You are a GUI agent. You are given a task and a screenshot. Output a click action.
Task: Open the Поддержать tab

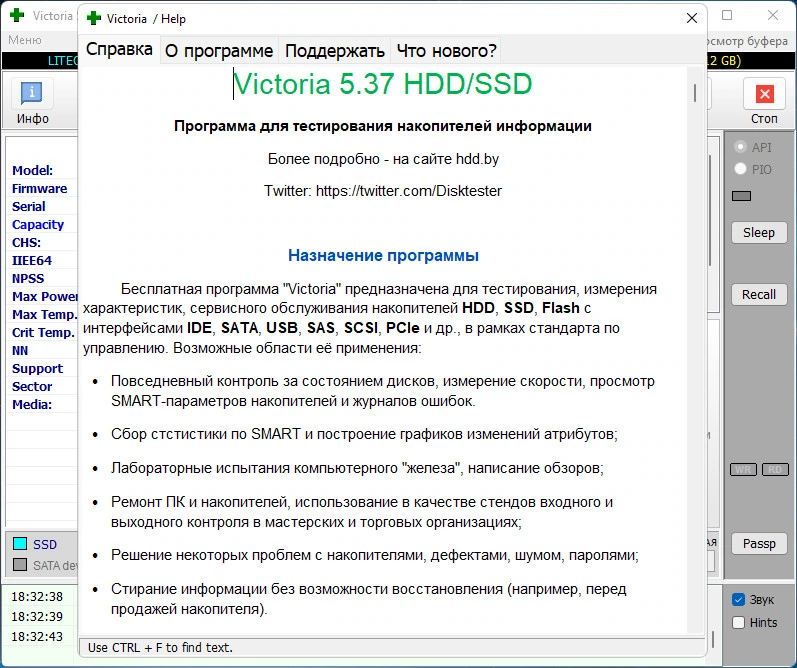tap(334, 50)
